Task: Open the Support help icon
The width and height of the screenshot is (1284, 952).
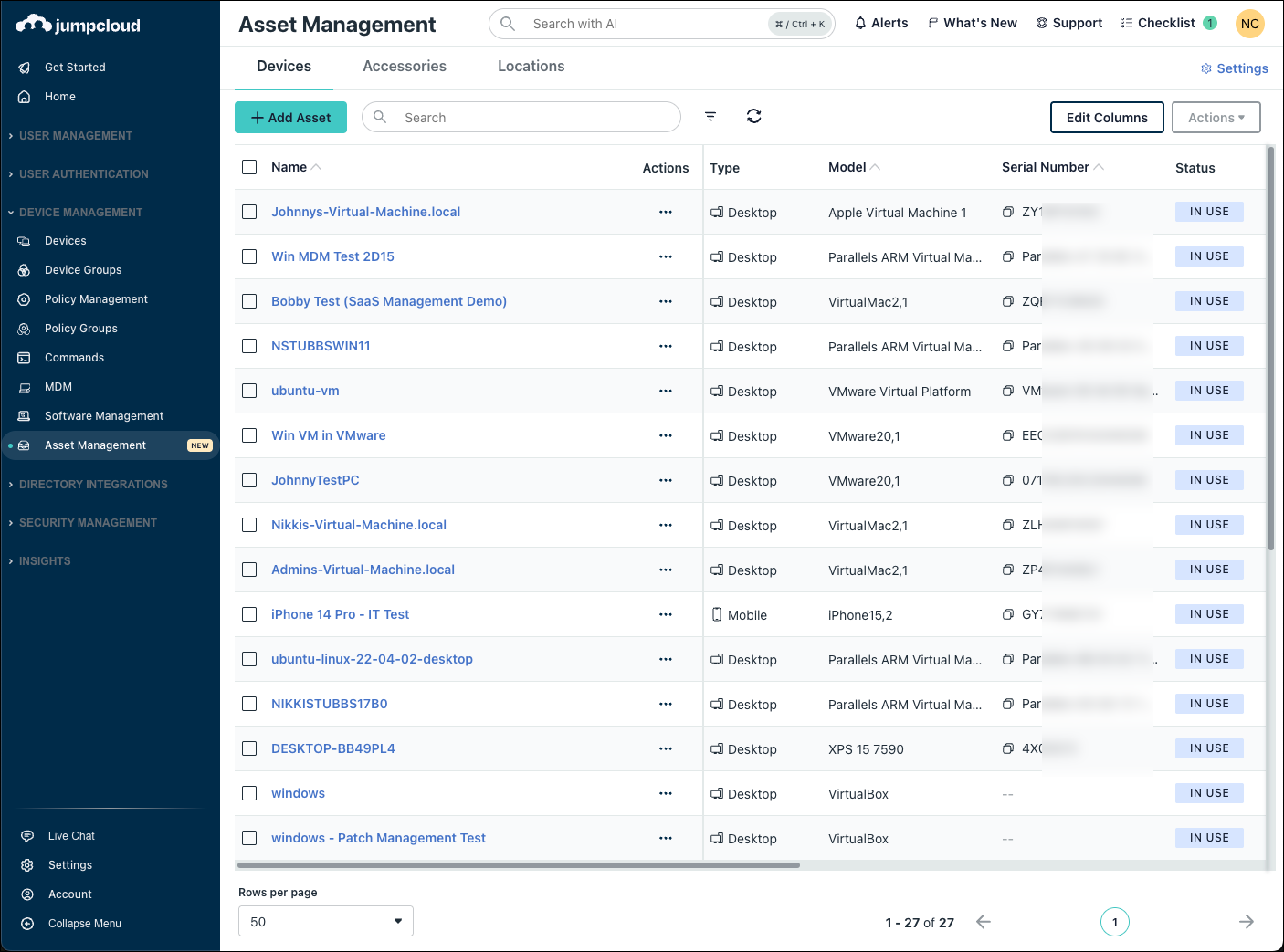Action: pos(1042,23)
